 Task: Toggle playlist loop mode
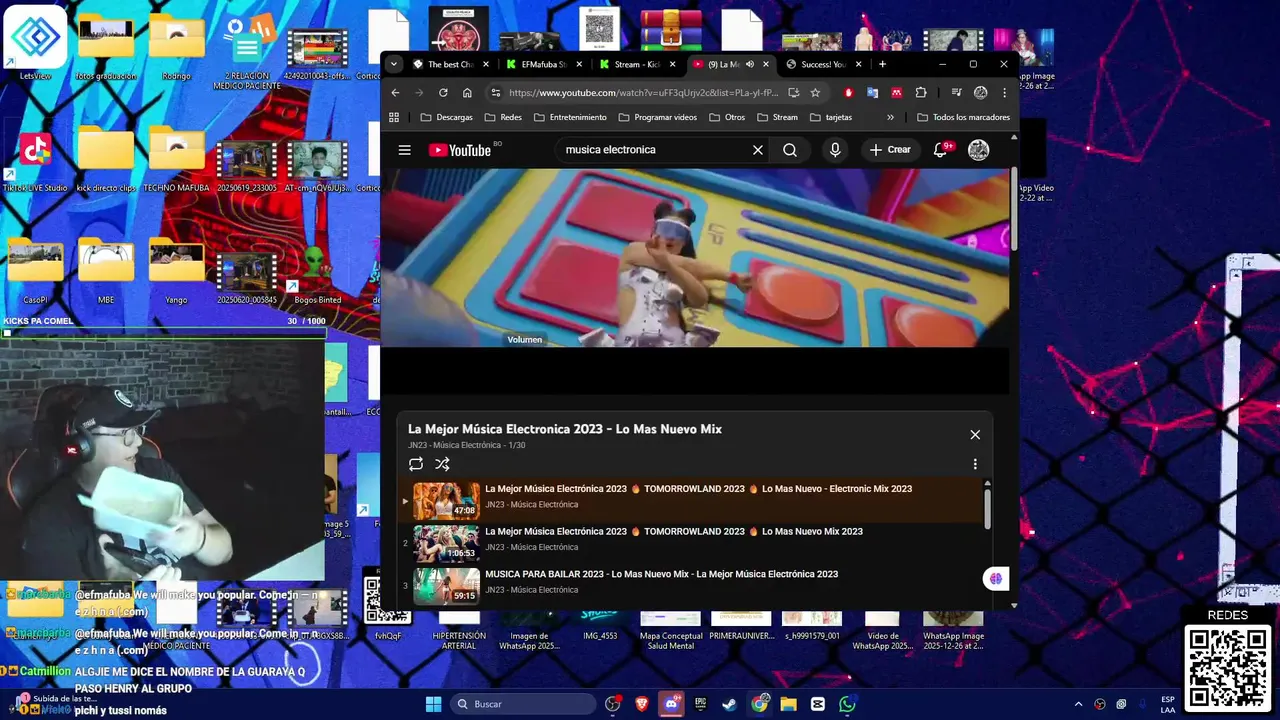tap(416, 464)
